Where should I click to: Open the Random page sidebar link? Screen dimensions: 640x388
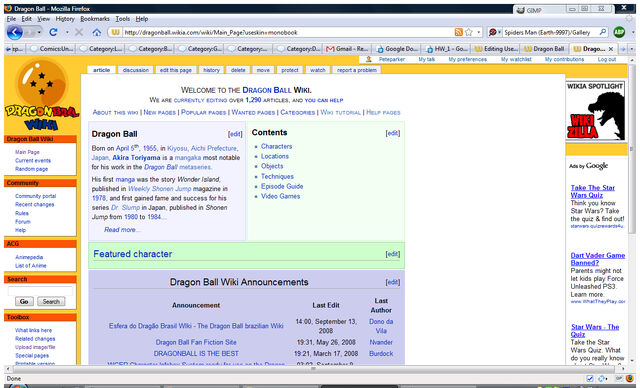coord(31,169)
